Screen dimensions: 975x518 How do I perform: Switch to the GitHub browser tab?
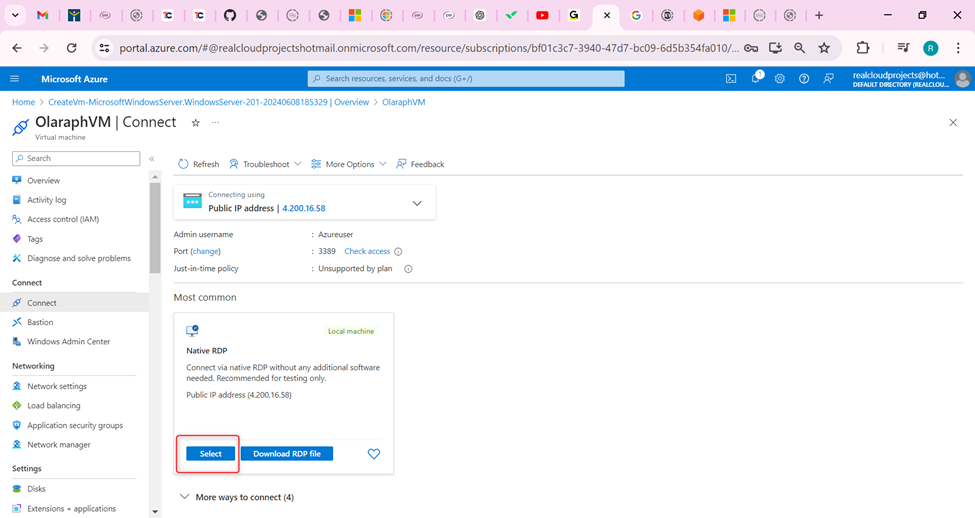[230, 15]
